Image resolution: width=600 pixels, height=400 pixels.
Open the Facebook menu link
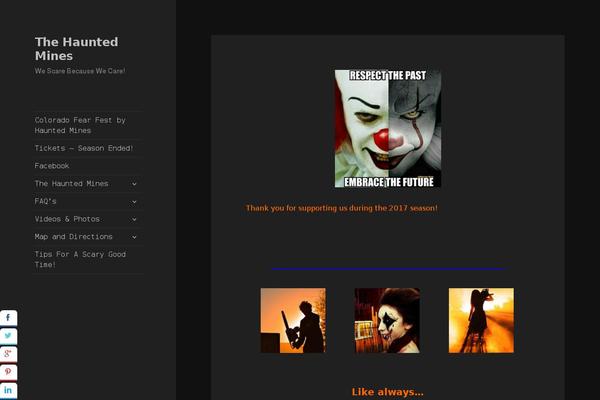[52, 166]
